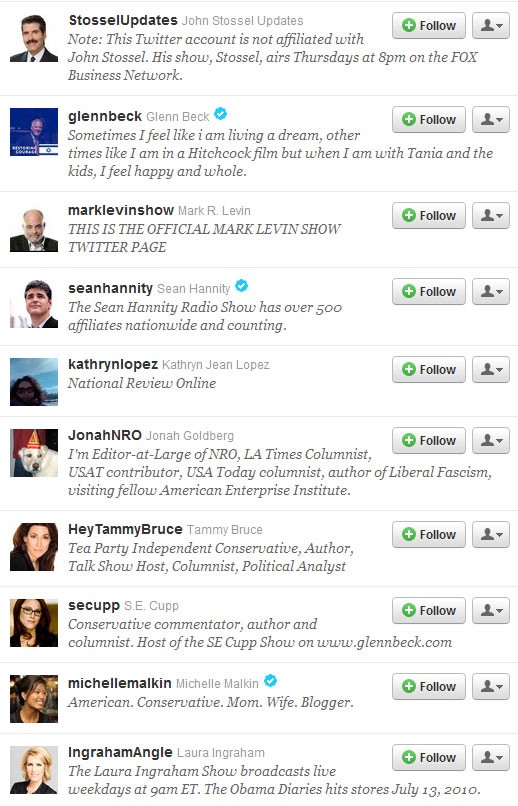
Task: Follow the glennbeck account
Action: point(429,119)
